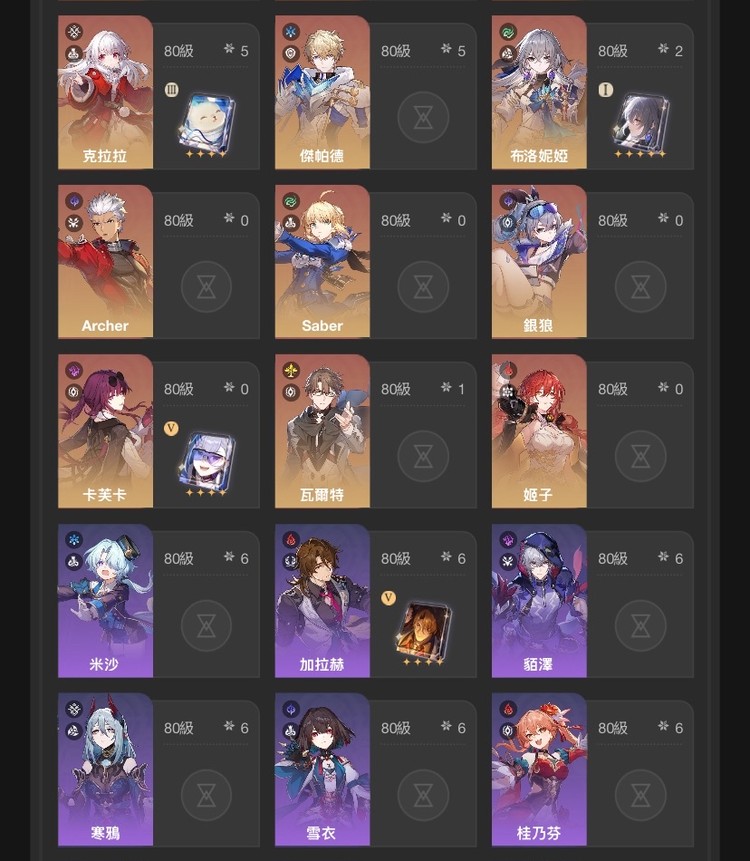Select Kafka's light cone card icon
750x861 pixels.
206,460
